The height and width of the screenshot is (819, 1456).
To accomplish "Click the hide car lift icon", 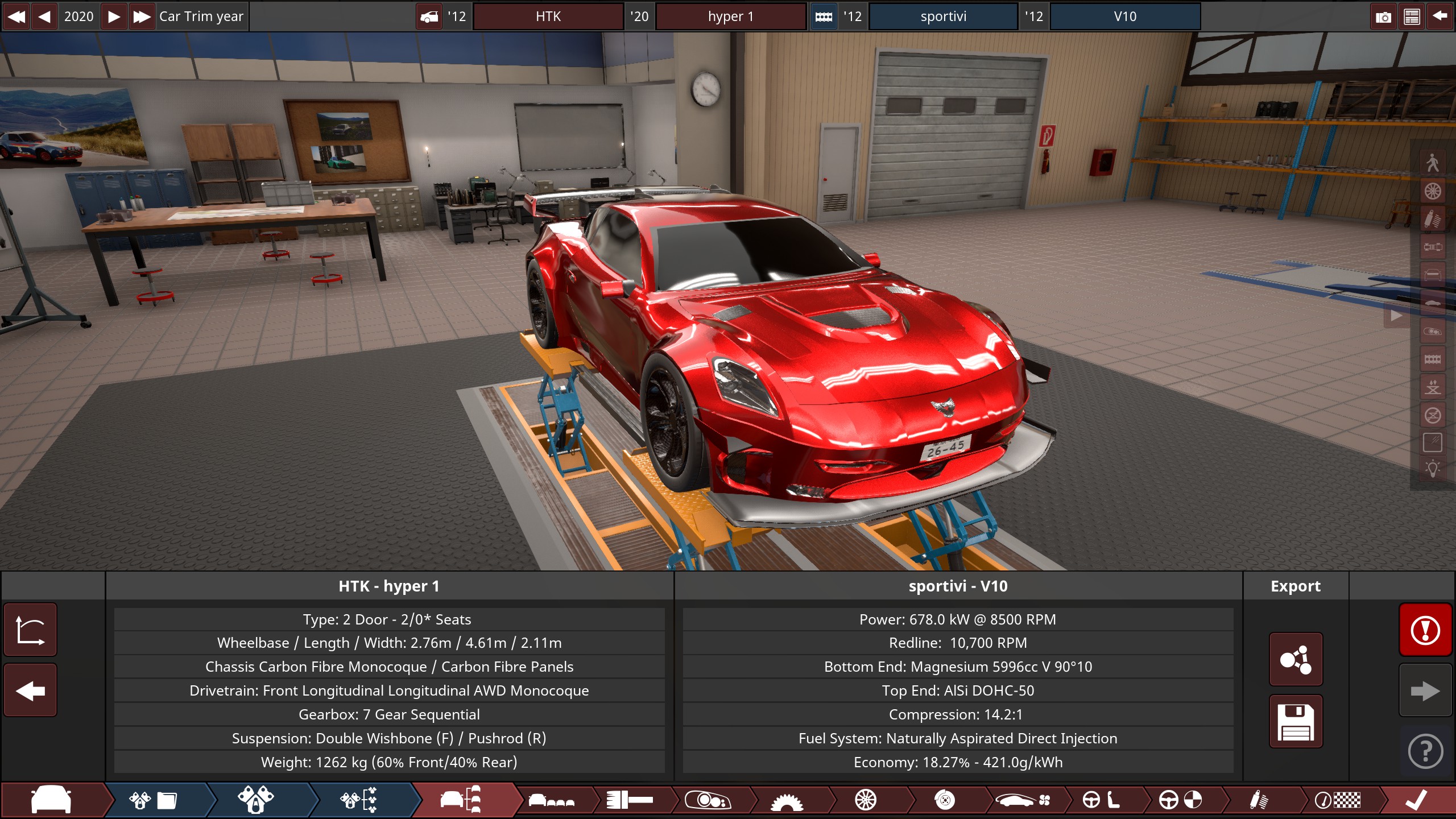I will (1432, 415).
